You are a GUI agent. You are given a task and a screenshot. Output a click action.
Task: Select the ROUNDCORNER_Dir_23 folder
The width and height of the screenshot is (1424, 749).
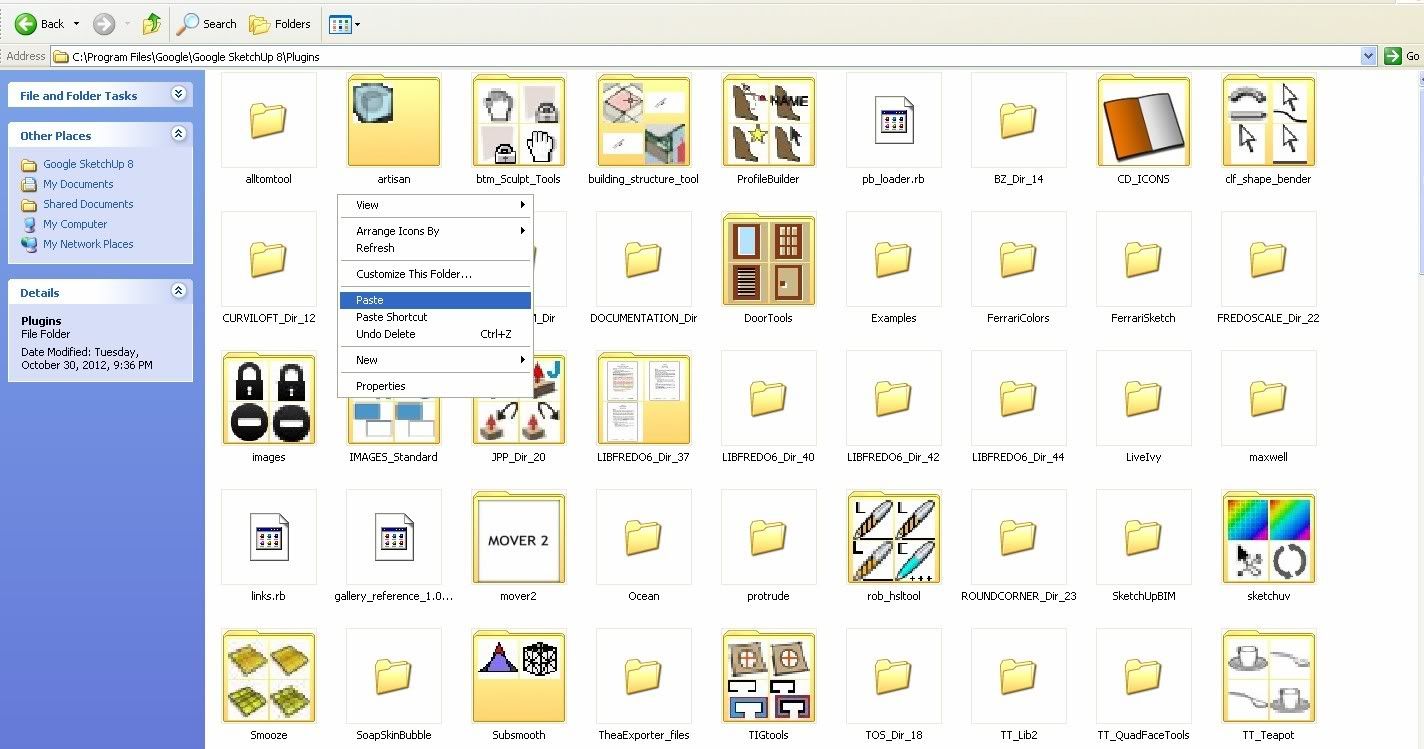1019,546
